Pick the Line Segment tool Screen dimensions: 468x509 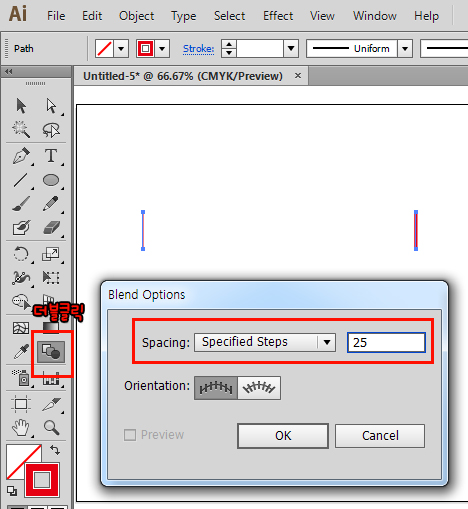(21, 180)
